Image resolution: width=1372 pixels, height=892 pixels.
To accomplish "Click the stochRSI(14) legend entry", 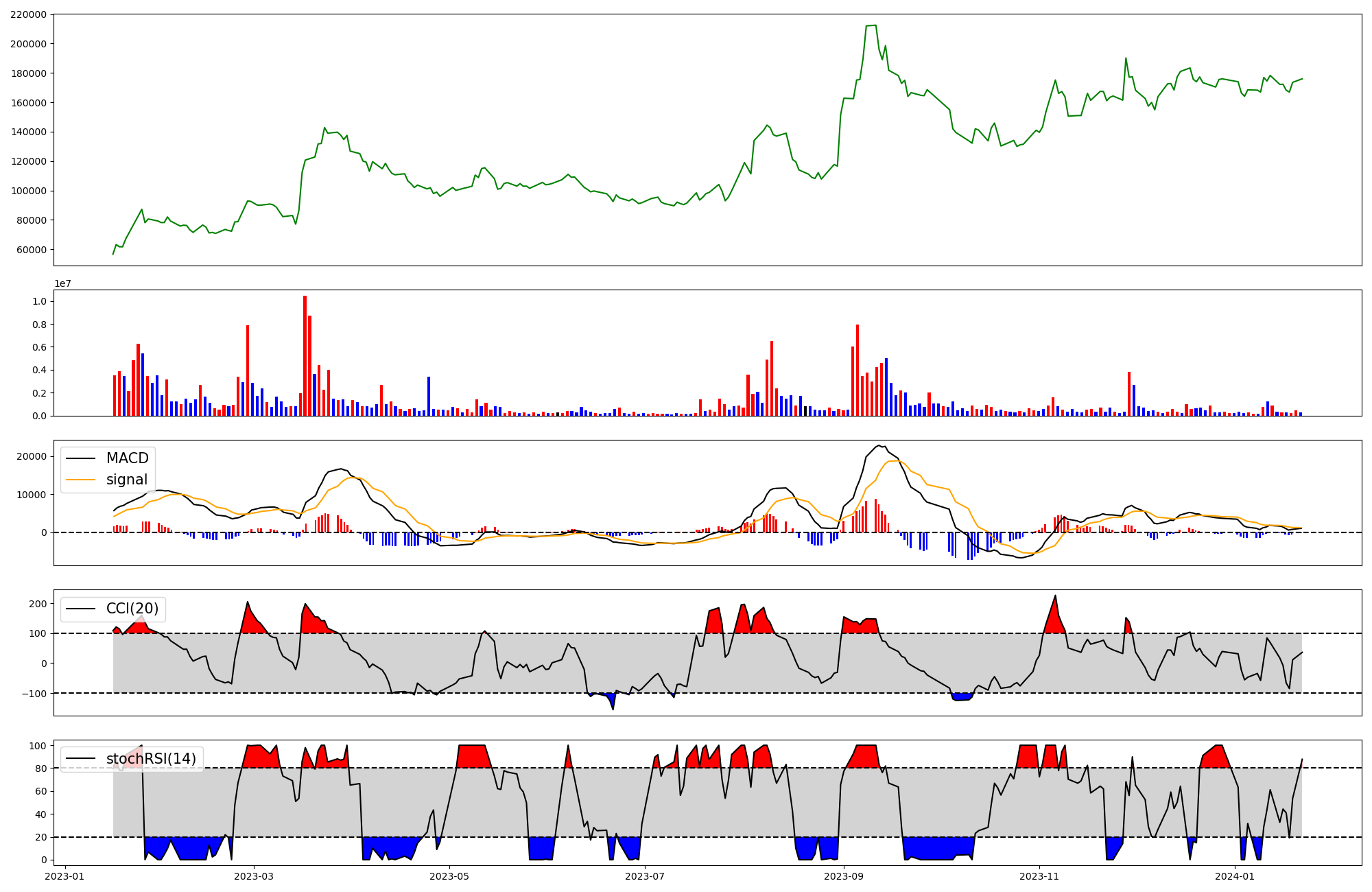I will (x=151, y=759).
